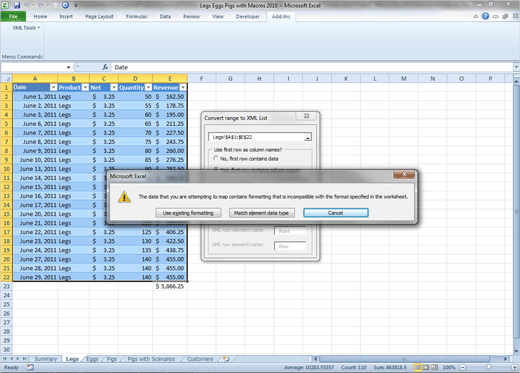This screenshot has height=373, width=520.
Task: Open the Product column filter dropdown
Action: 85,87
